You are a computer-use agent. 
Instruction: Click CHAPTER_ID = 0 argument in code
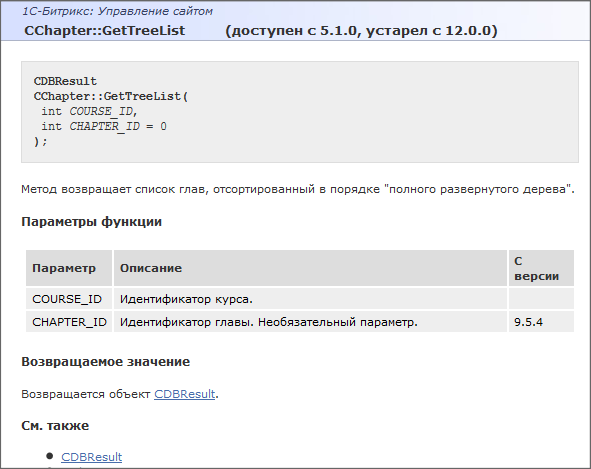click(x=118, y=126)
